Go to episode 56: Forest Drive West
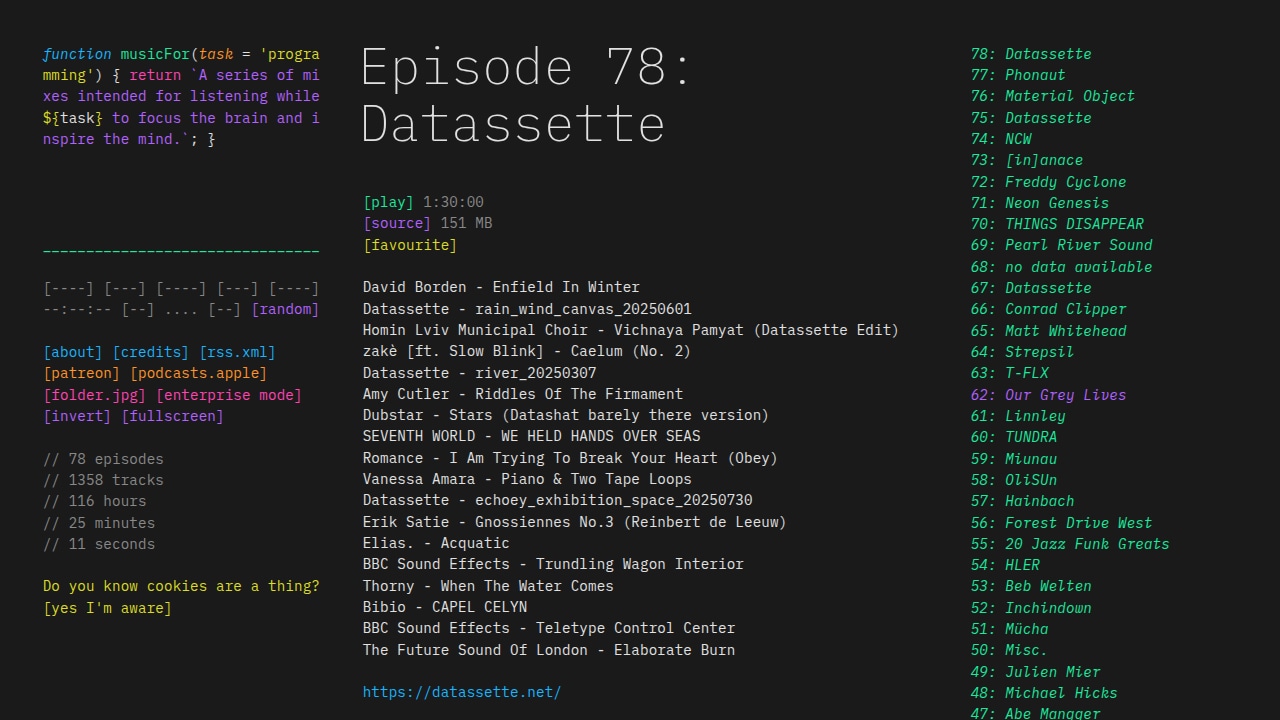 point(1061,523)
